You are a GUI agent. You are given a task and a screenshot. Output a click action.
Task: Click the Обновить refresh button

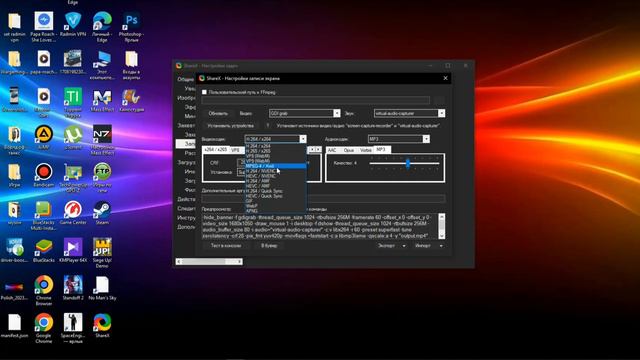pos(218,113)
